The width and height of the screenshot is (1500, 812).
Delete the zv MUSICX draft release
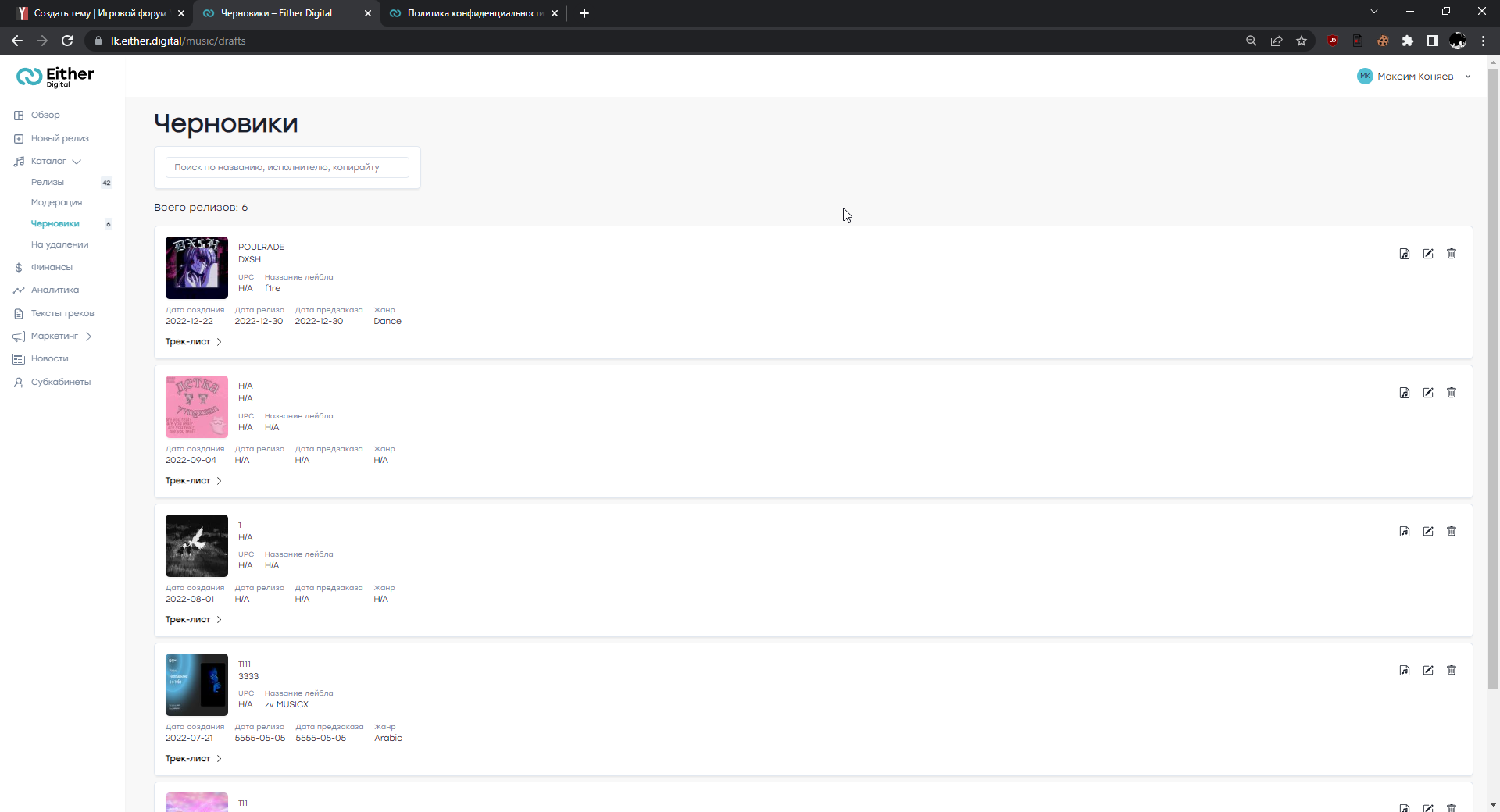[x=1452, y=671]
